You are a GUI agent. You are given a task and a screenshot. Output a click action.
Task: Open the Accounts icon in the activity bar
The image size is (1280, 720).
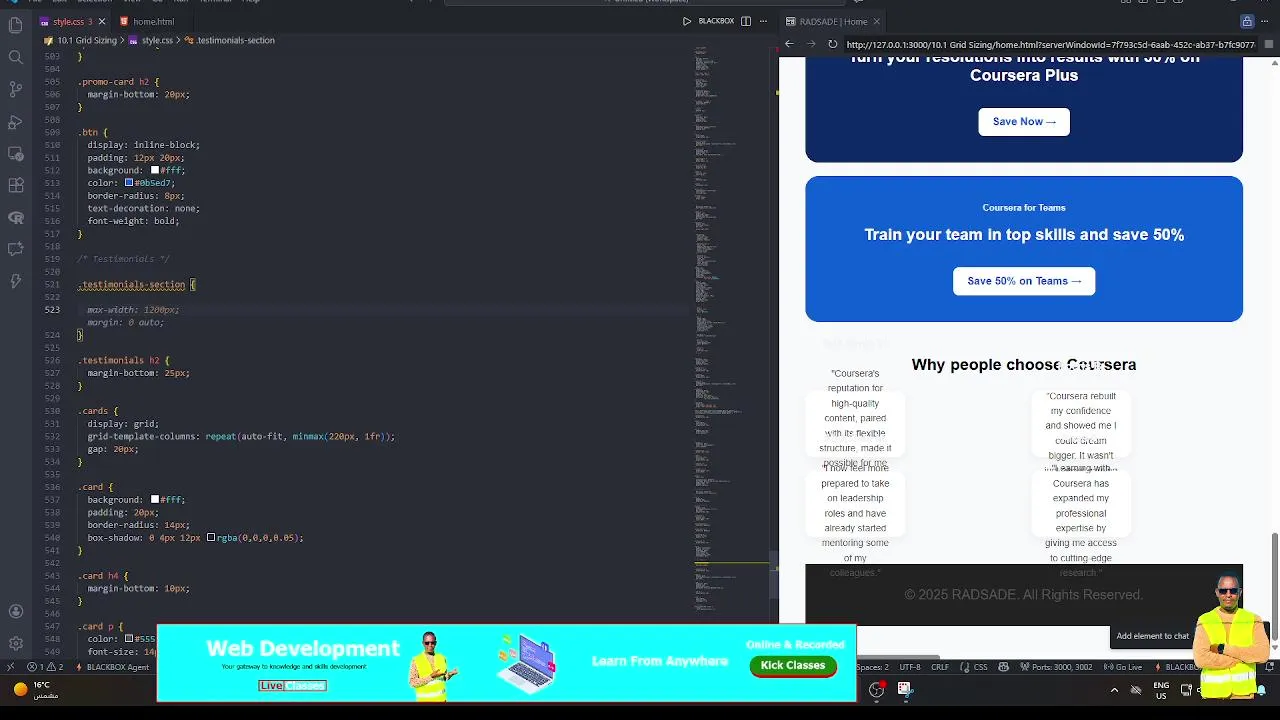click(x=15, y=611)
